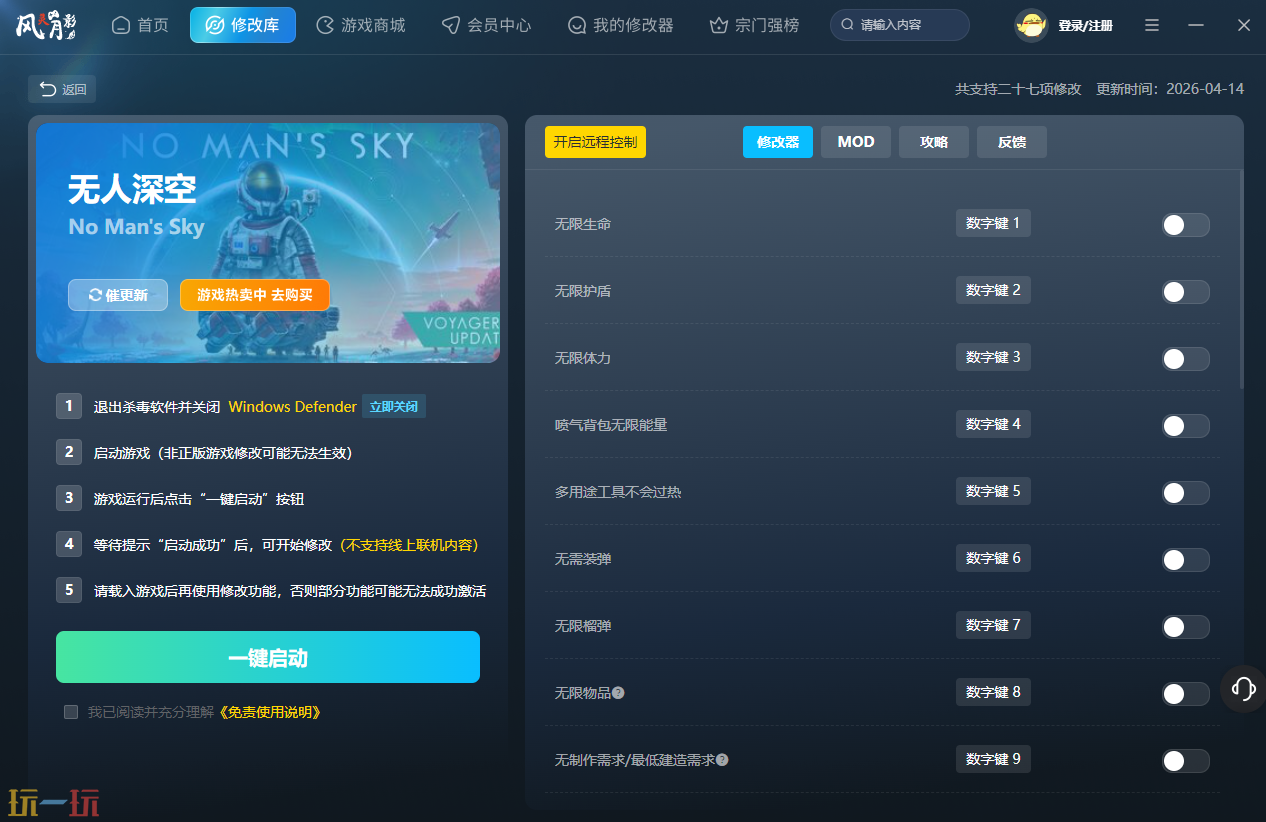Image resolution: width=1266 pixels, height=822 pixels.
Task: Click the cheat list scrollbar
Action: click(1241, 280)
